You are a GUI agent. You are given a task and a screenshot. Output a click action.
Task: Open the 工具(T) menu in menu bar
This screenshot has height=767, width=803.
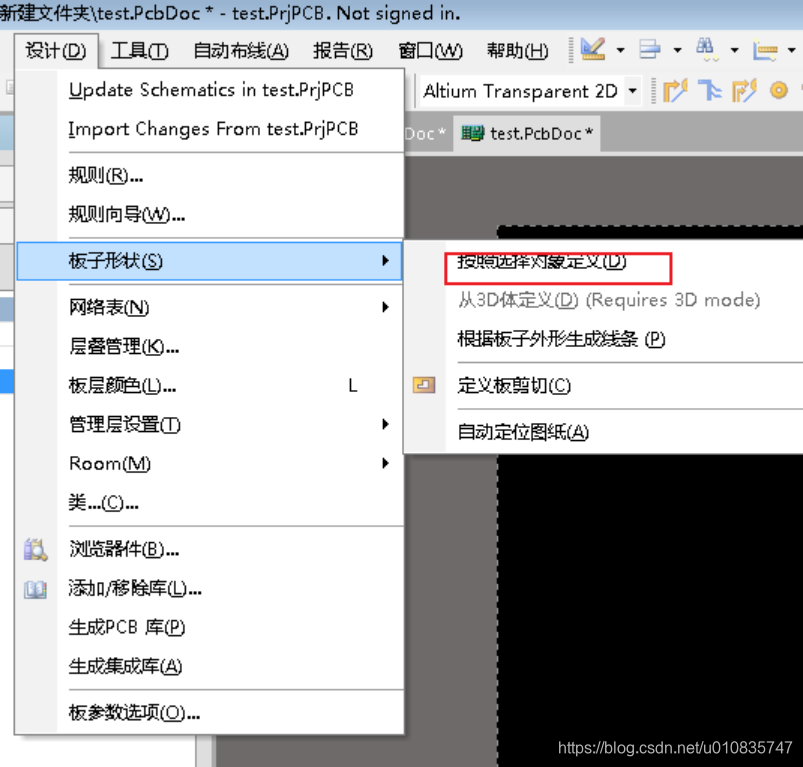click(139, 51)
